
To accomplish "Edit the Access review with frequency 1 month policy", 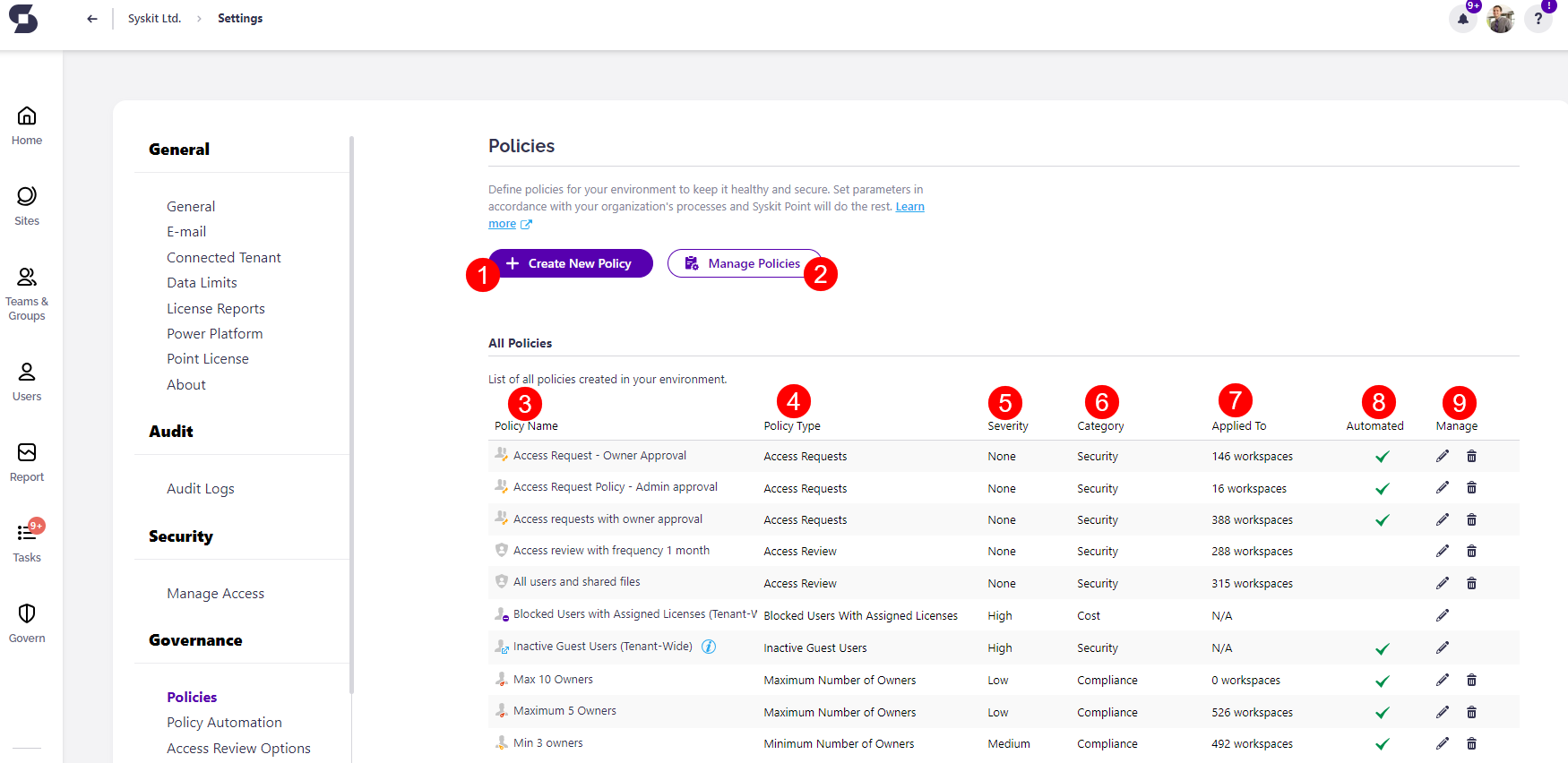I will pyautogui.click(x=1443, y=551).
